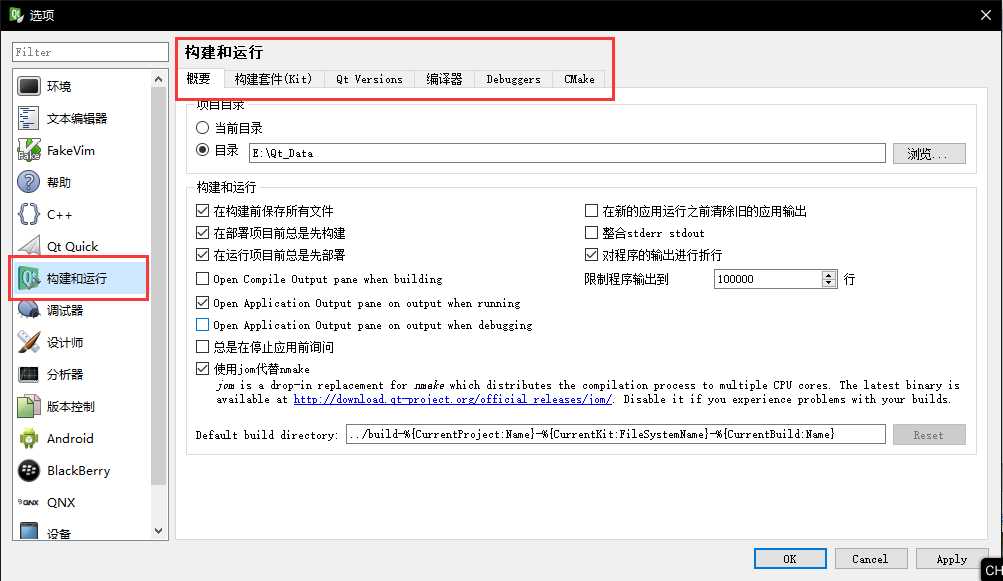Open the 调试器 icon
Screen dimensions: 1003x581
(x=29, y=310)
